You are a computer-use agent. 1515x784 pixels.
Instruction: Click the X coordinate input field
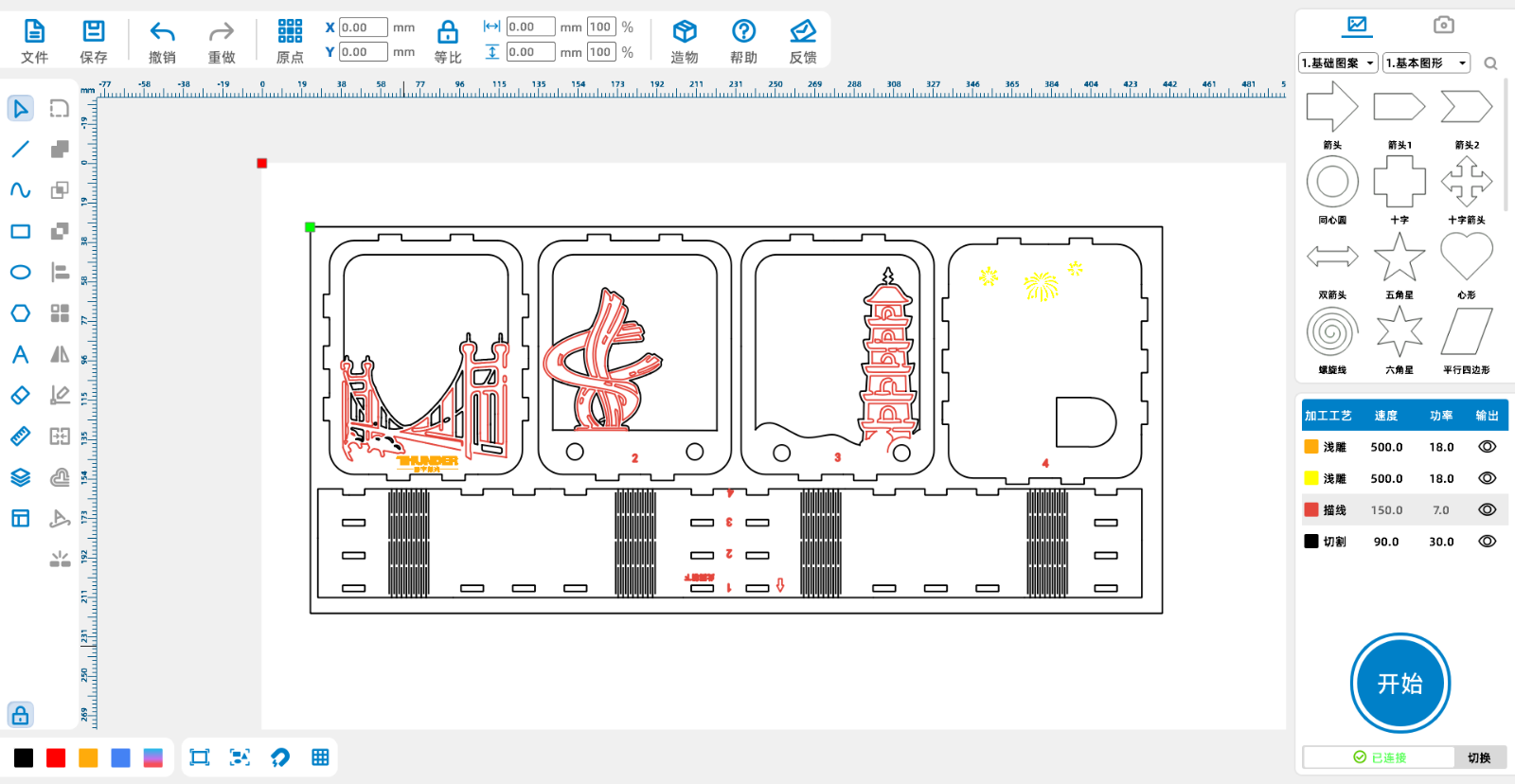pyautogui.click(x=363, y=27)
